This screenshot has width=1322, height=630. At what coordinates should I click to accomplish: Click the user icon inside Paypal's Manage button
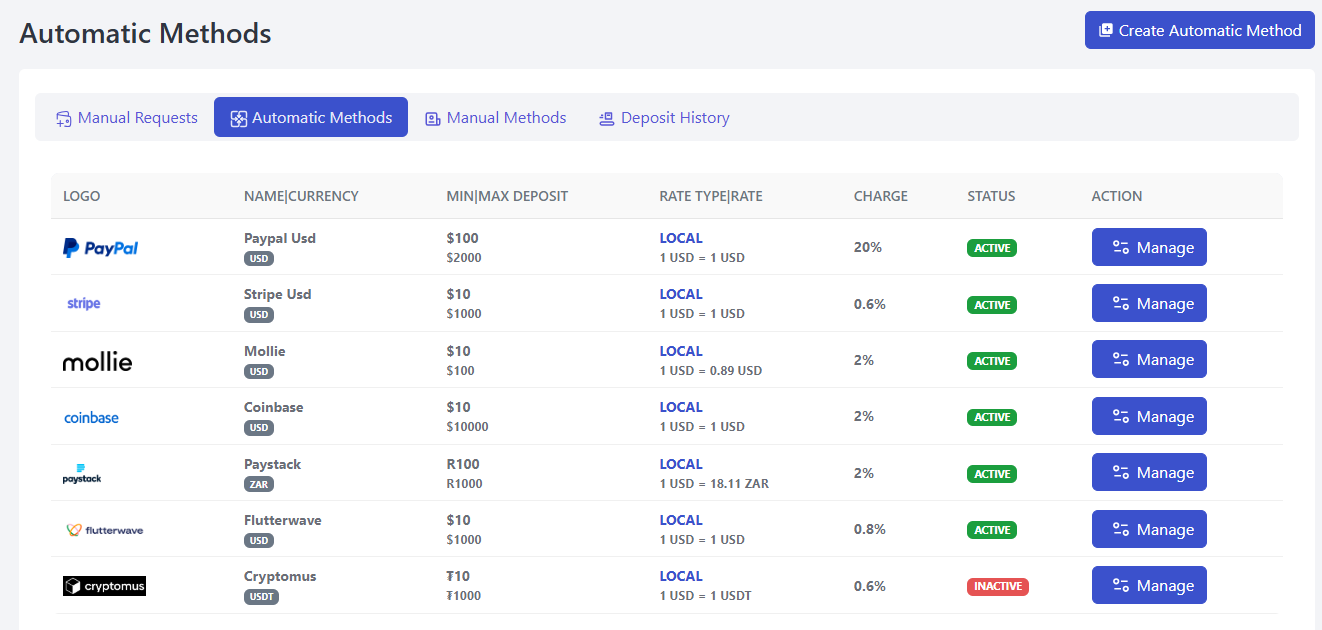point(1123,247)
